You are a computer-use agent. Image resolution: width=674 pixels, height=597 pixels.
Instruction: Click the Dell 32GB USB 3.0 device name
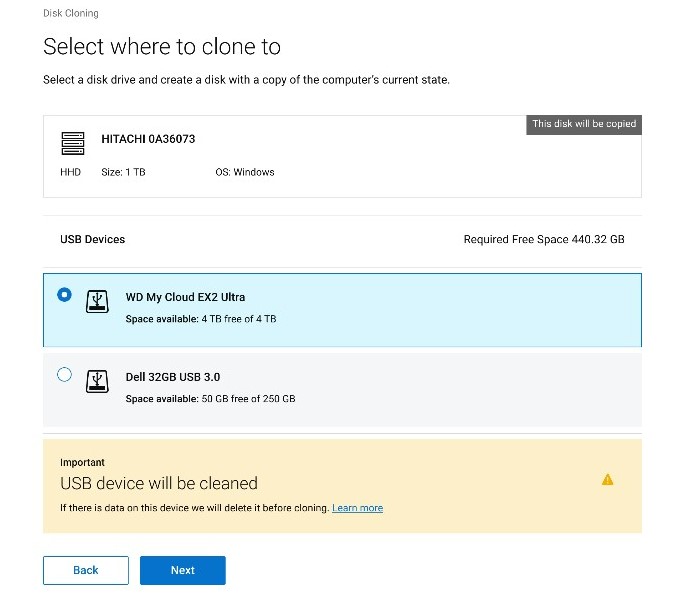[x=172, y=377]
